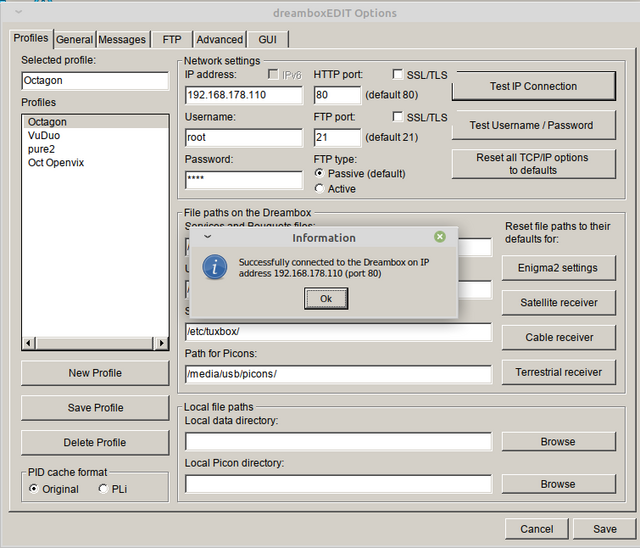Viewport: 640px width, 548px height.
Task: Save the Options dialog settings
Action: [604, 529]
